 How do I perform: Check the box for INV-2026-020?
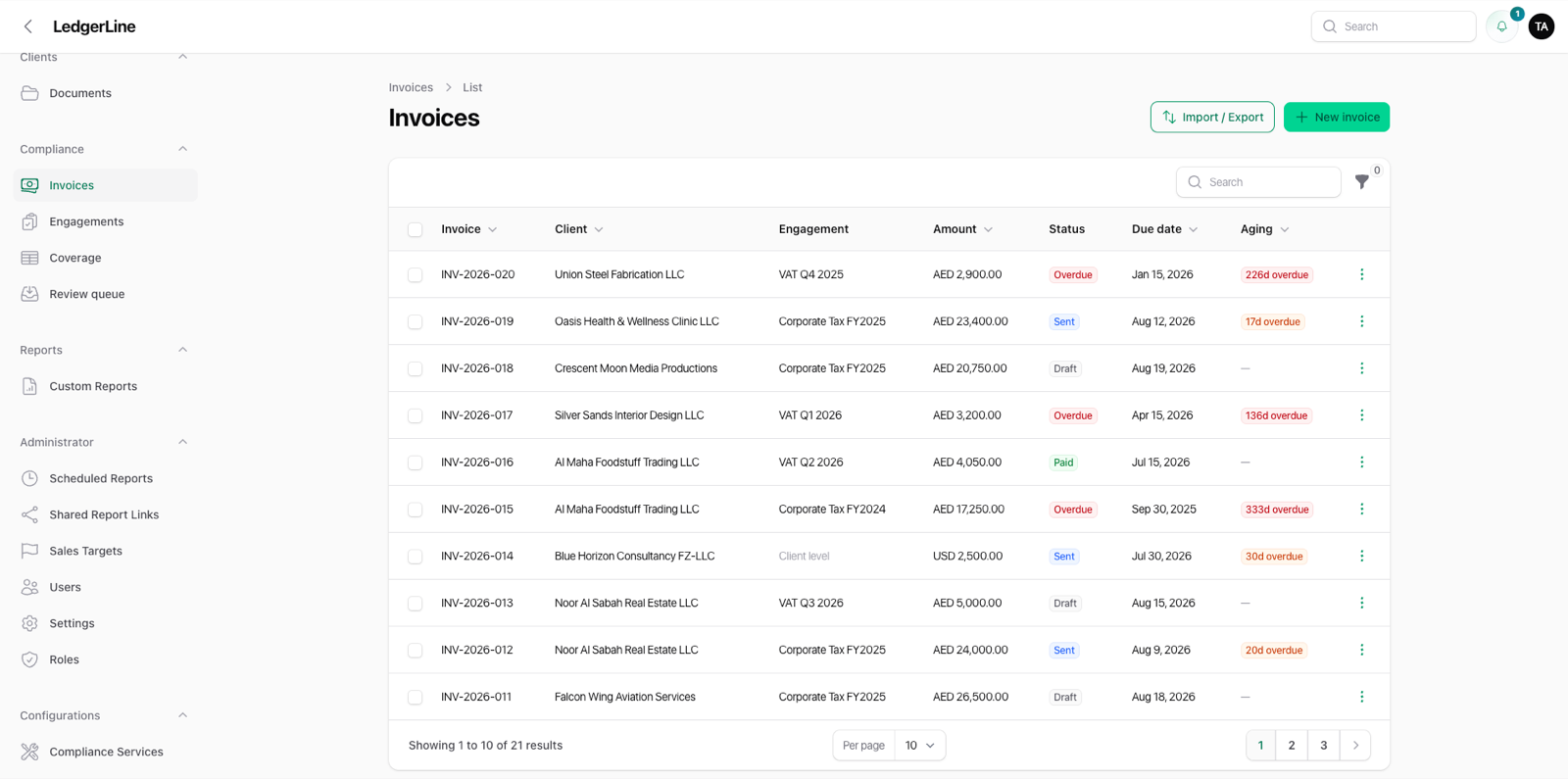point(416,275)
